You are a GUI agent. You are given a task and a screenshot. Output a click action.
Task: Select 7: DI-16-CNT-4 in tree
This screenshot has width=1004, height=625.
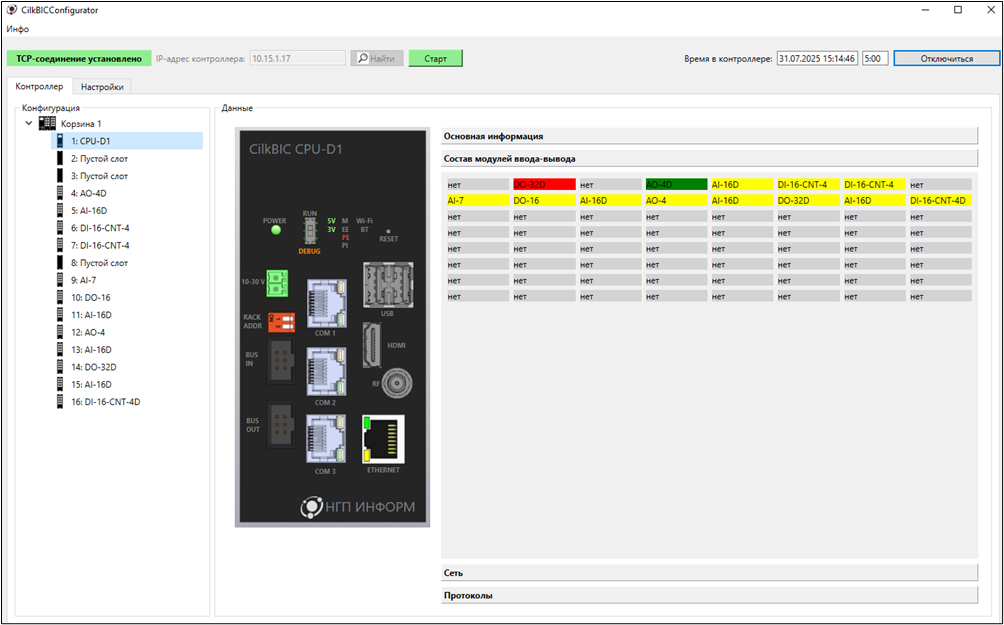coord(100,245)
